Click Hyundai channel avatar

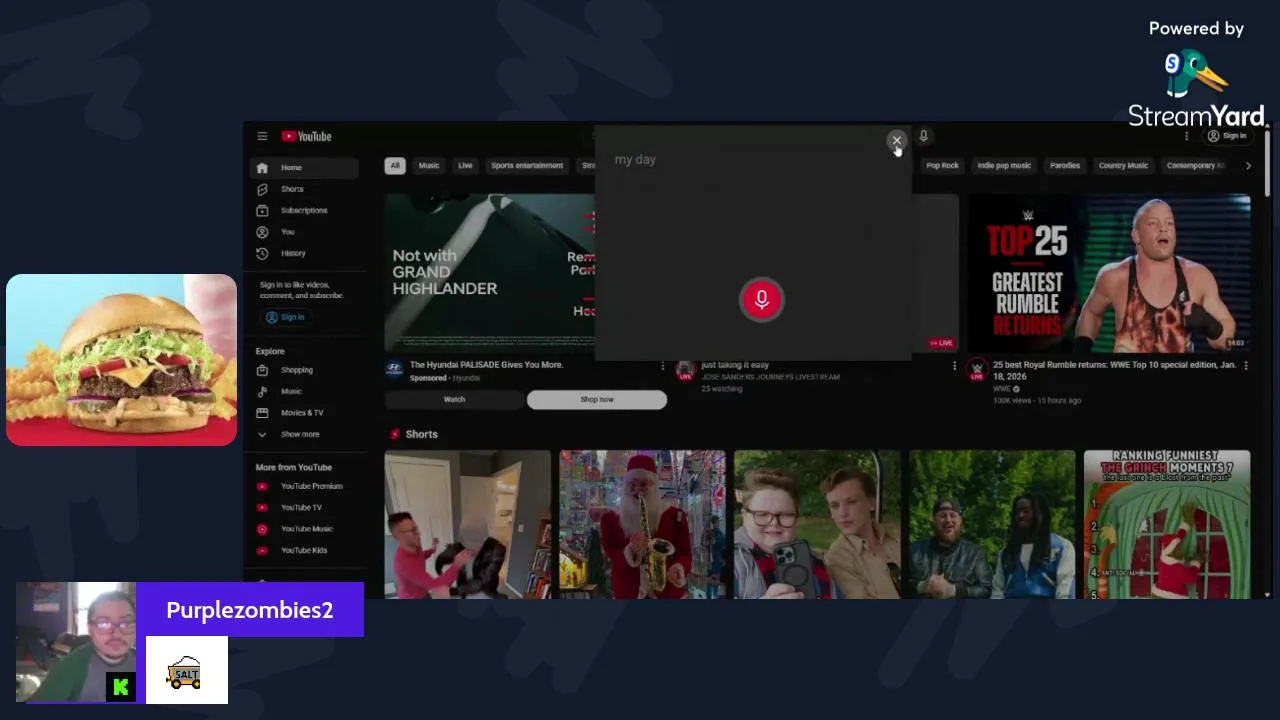[x=395, y=369]
